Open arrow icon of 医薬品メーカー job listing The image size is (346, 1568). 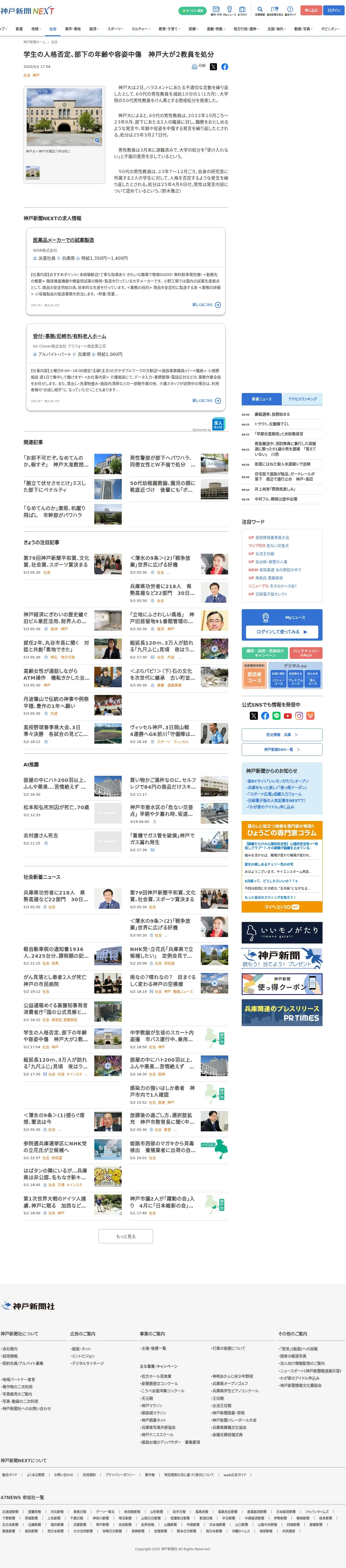218,305
